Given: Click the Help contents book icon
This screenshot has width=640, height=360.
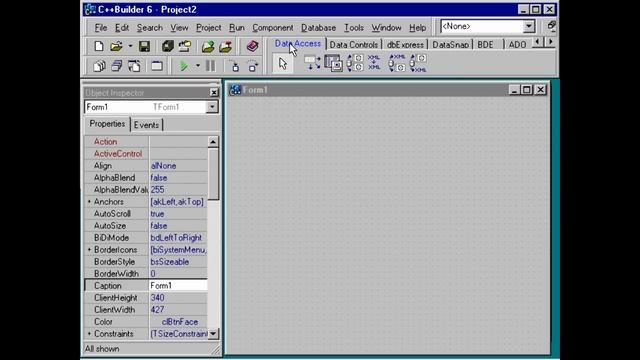Looking at the screenshot, I should [252, 46].
